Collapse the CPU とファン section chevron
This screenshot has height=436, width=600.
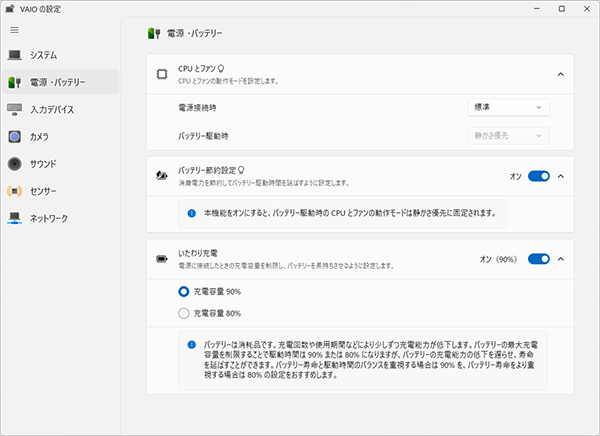561,74
